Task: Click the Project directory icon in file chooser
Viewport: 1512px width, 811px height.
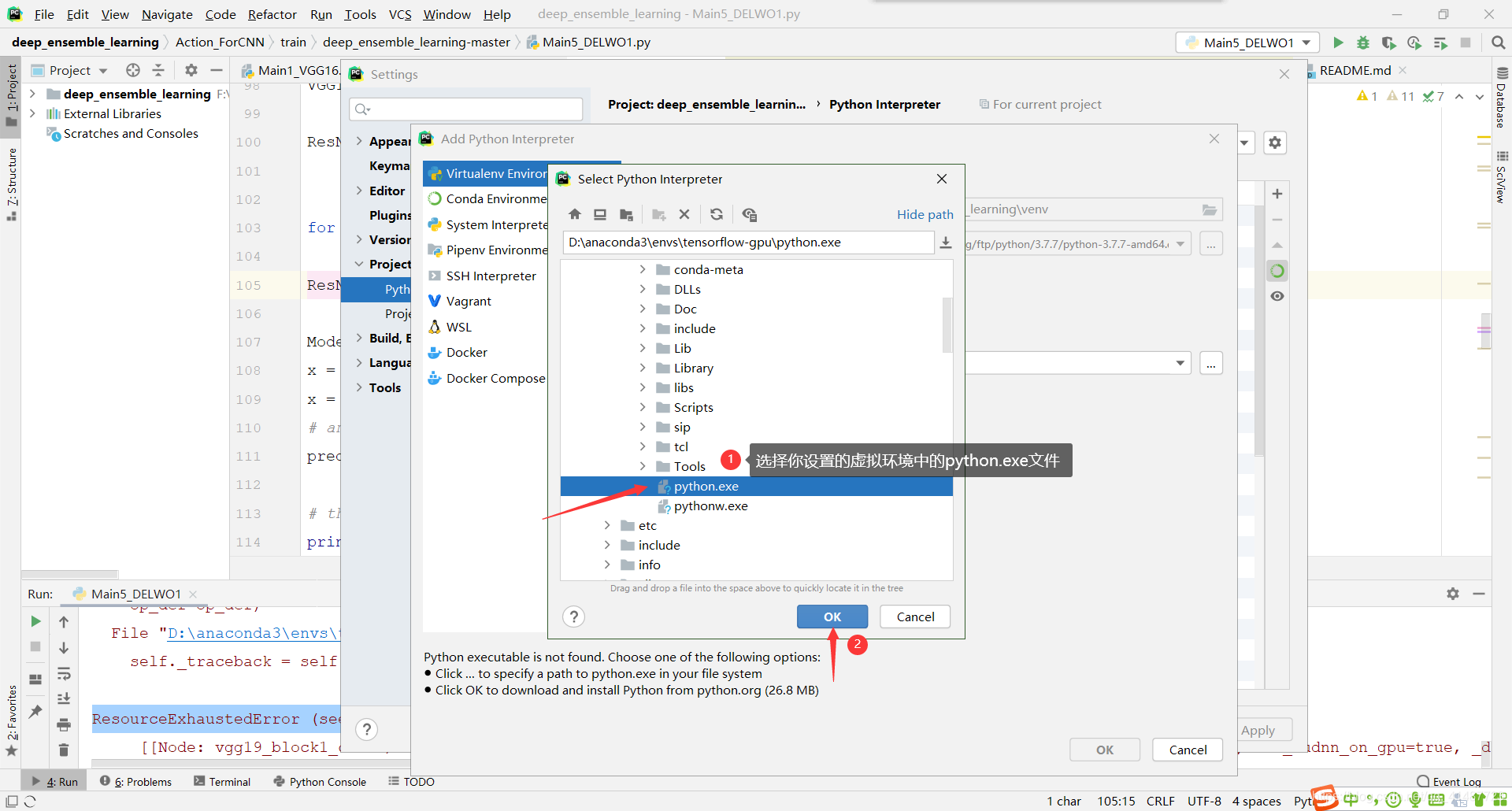Action: [626, 214]
